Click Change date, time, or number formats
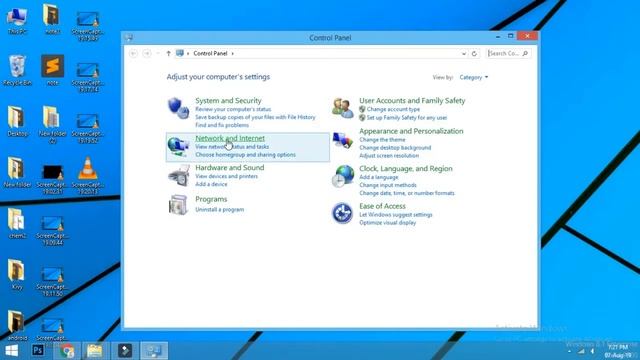 click(407, 193)
